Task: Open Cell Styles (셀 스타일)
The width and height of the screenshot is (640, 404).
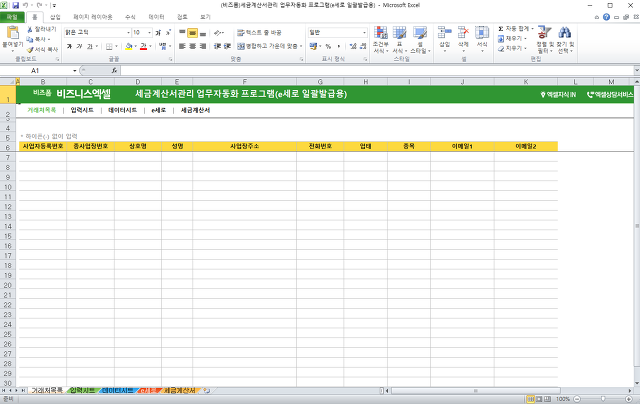Action: 420,40
